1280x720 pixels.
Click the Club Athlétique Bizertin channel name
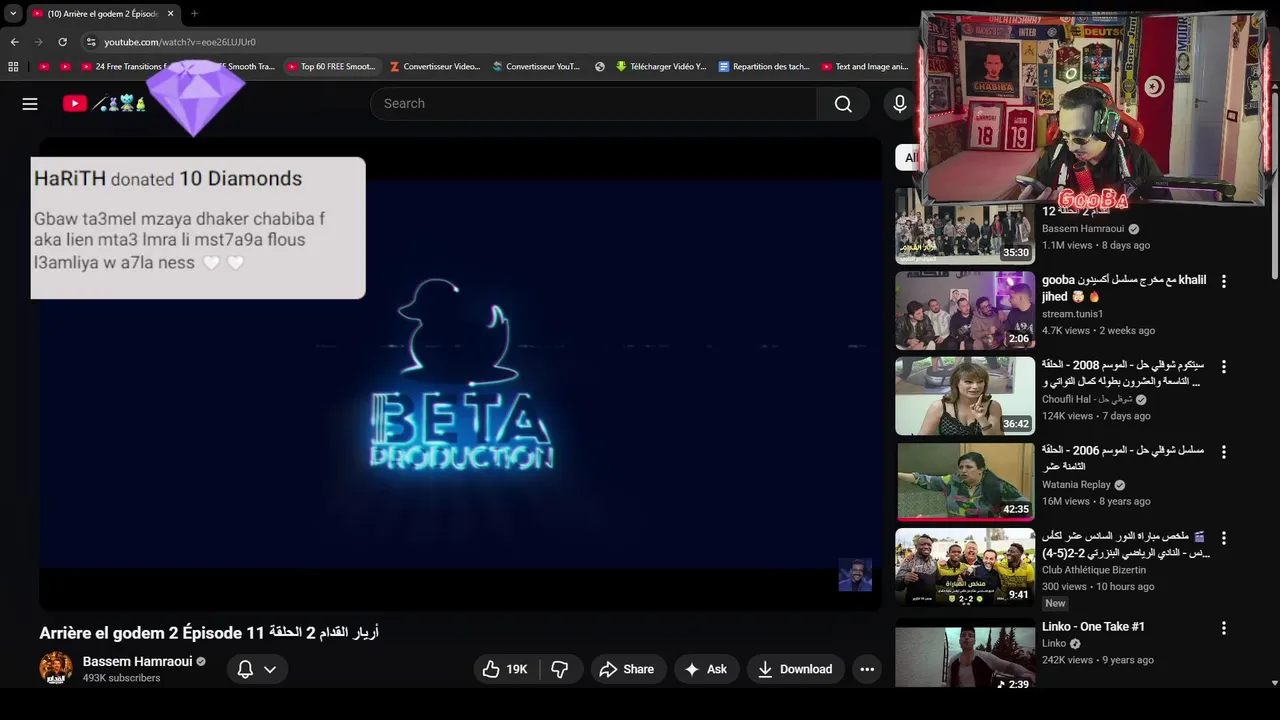point(1094,570)
